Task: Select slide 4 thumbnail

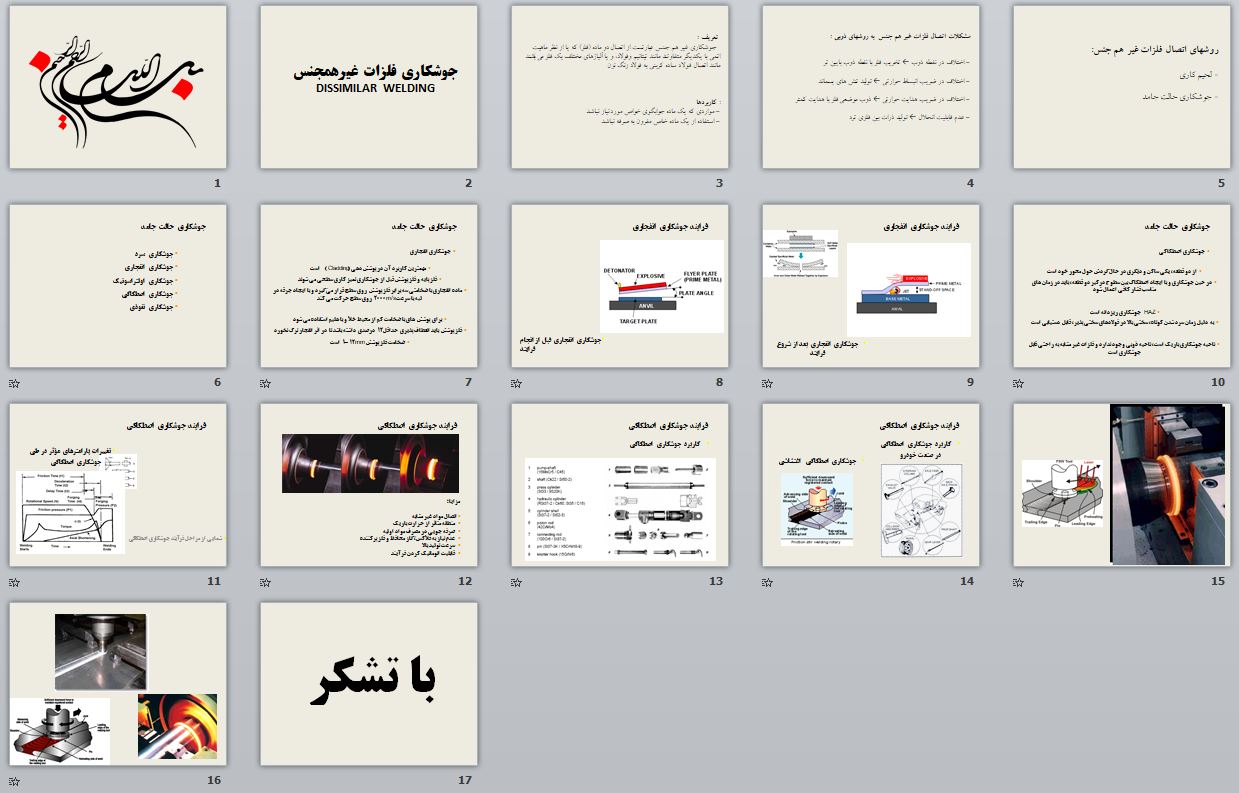Action: coord(871,87)
